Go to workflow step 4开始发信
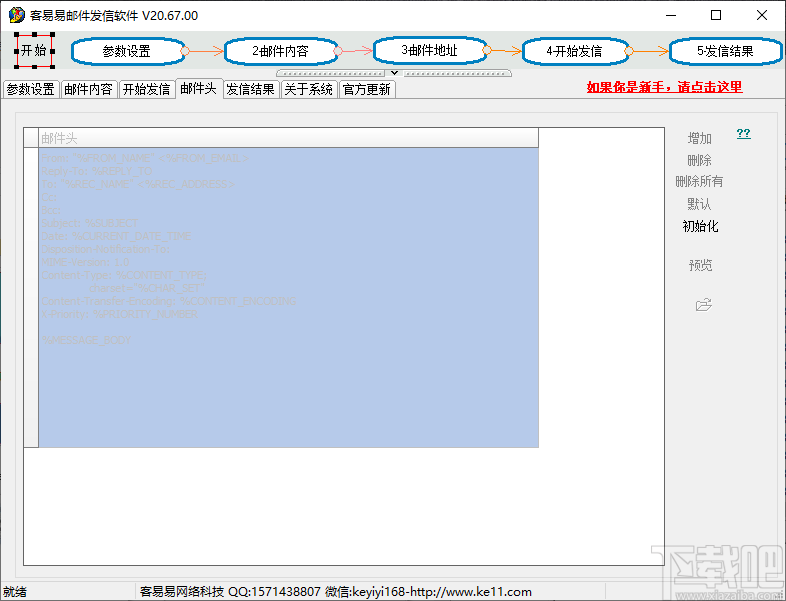The width and height of the screenshot is (786, 601). [x=574, y=51]
